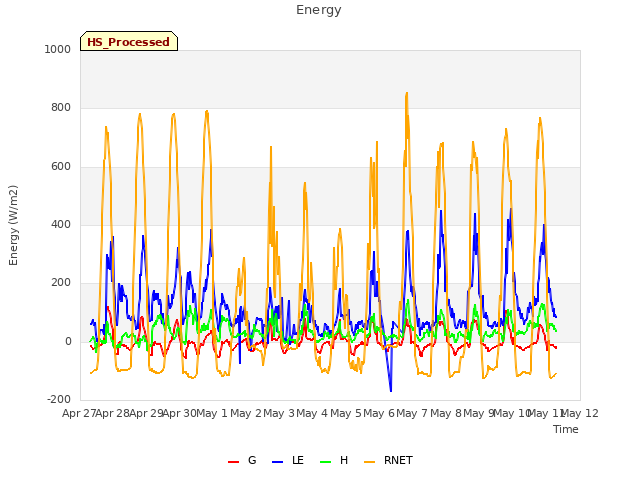
Task: Click the 1000 y-axis tick label
Action: coord(58,49)
